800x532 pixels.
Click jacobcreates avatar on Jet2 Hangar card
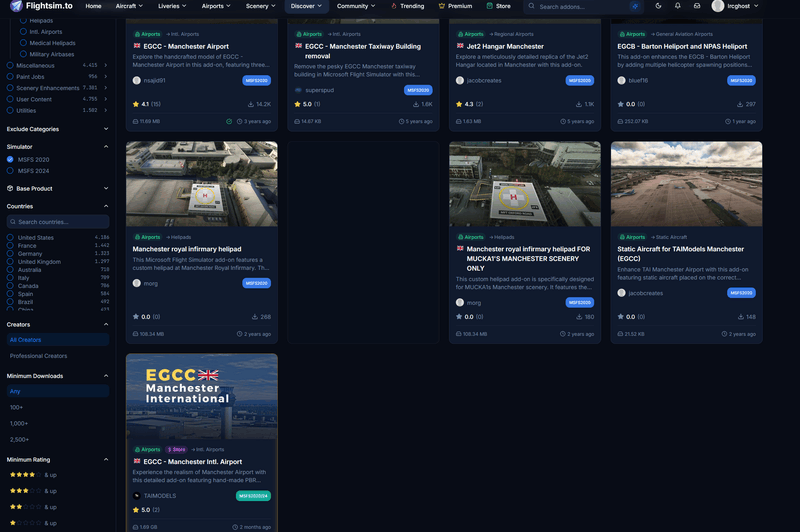[460, 80]
